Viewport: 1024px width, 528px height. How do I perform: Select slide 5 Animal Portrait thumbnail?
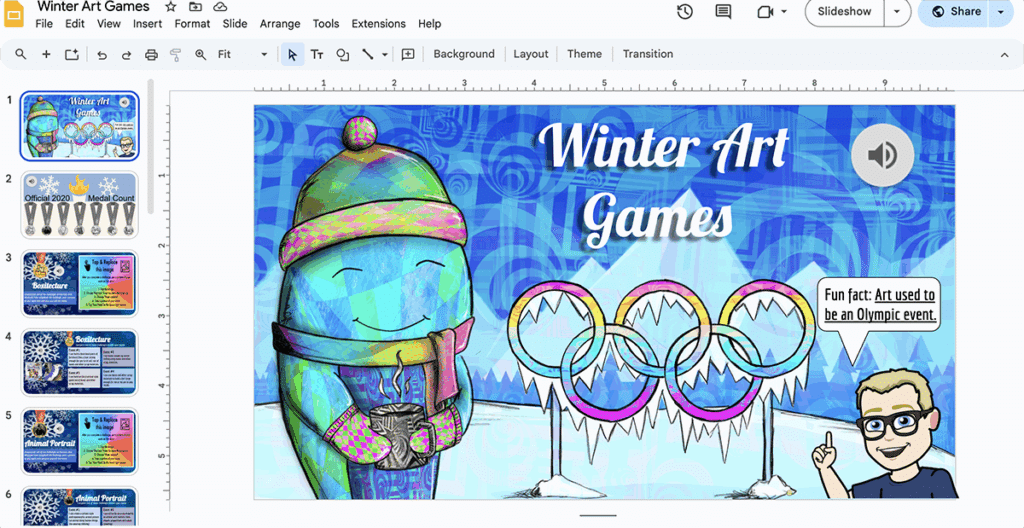pyautogui.click(x=80, y=442)
